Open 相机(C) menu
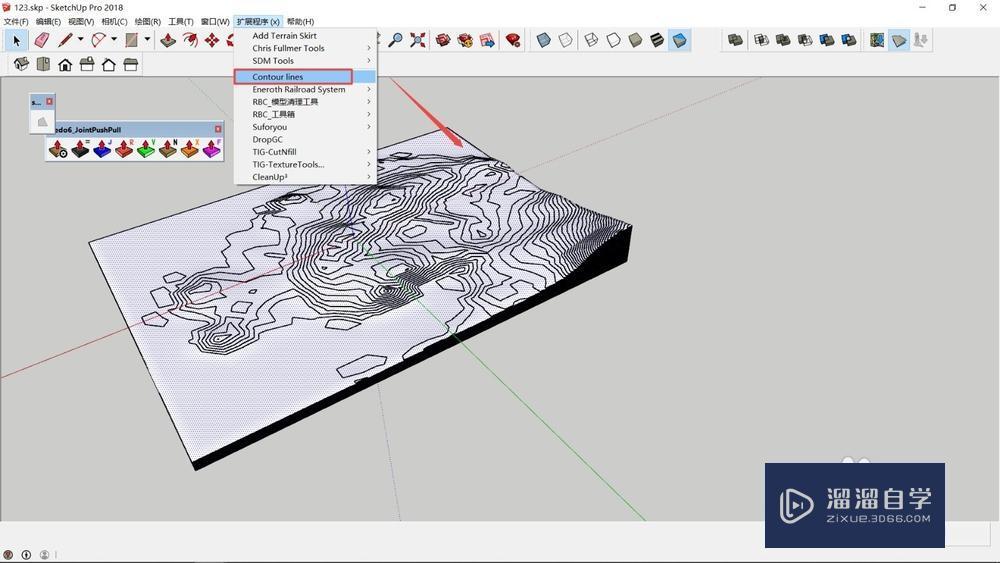 114,22
